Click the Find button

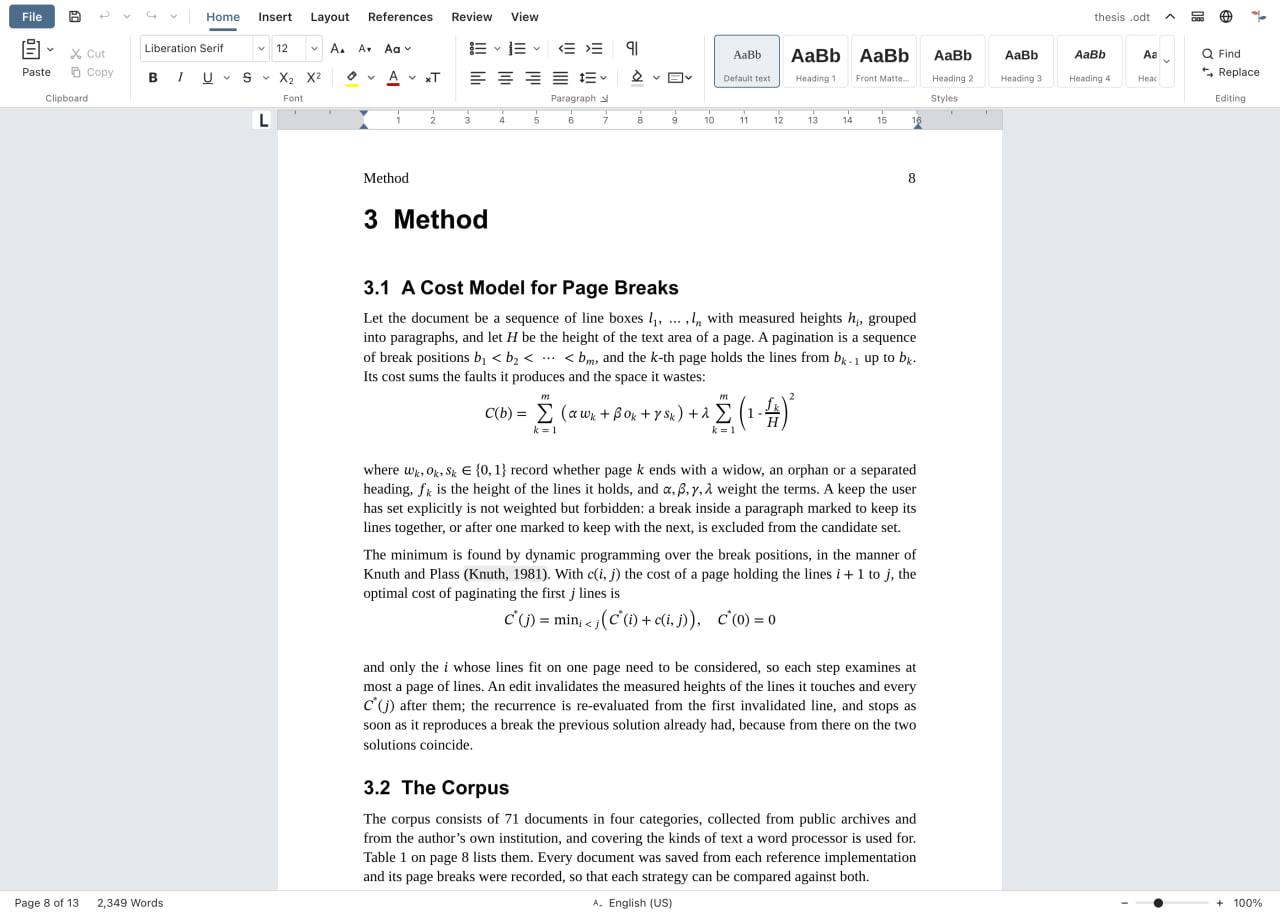click(x=1221, y=54)
